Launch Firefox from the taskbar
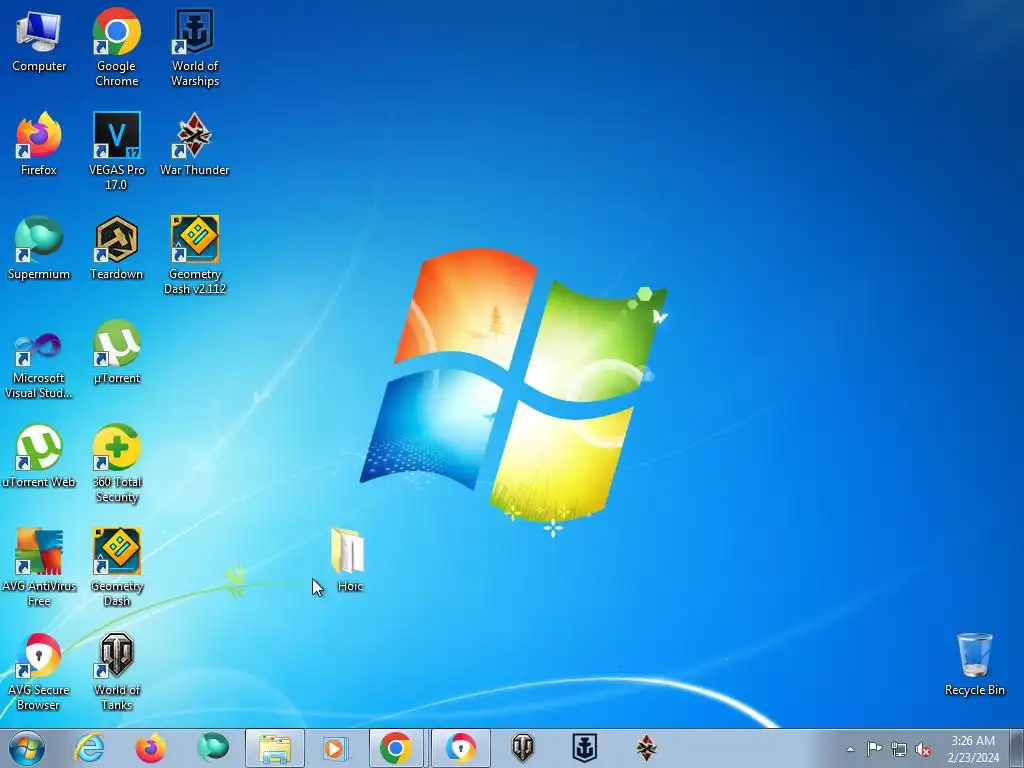This screenshot has width=1024, height=768. pos(151,748)
